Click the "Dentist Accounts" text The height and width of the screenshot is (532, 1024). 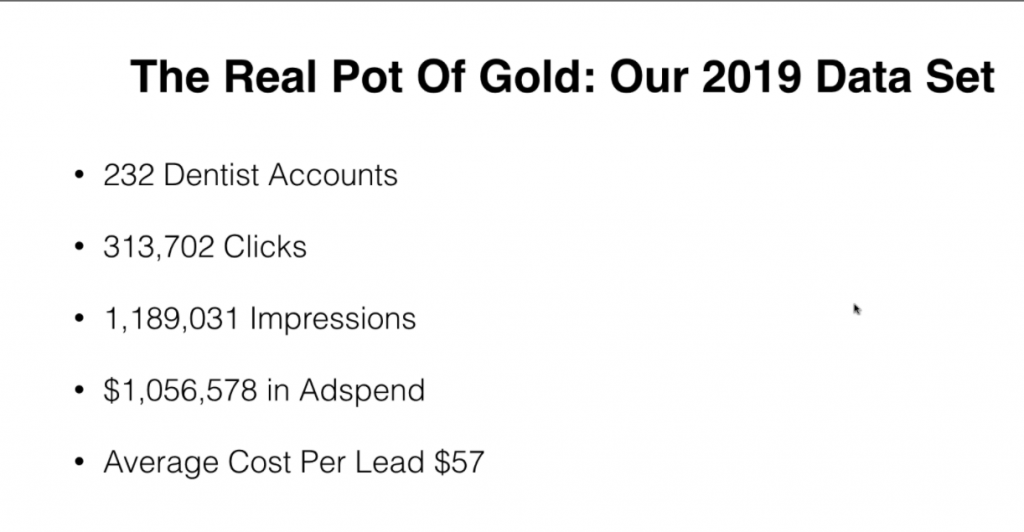point(280,175)
